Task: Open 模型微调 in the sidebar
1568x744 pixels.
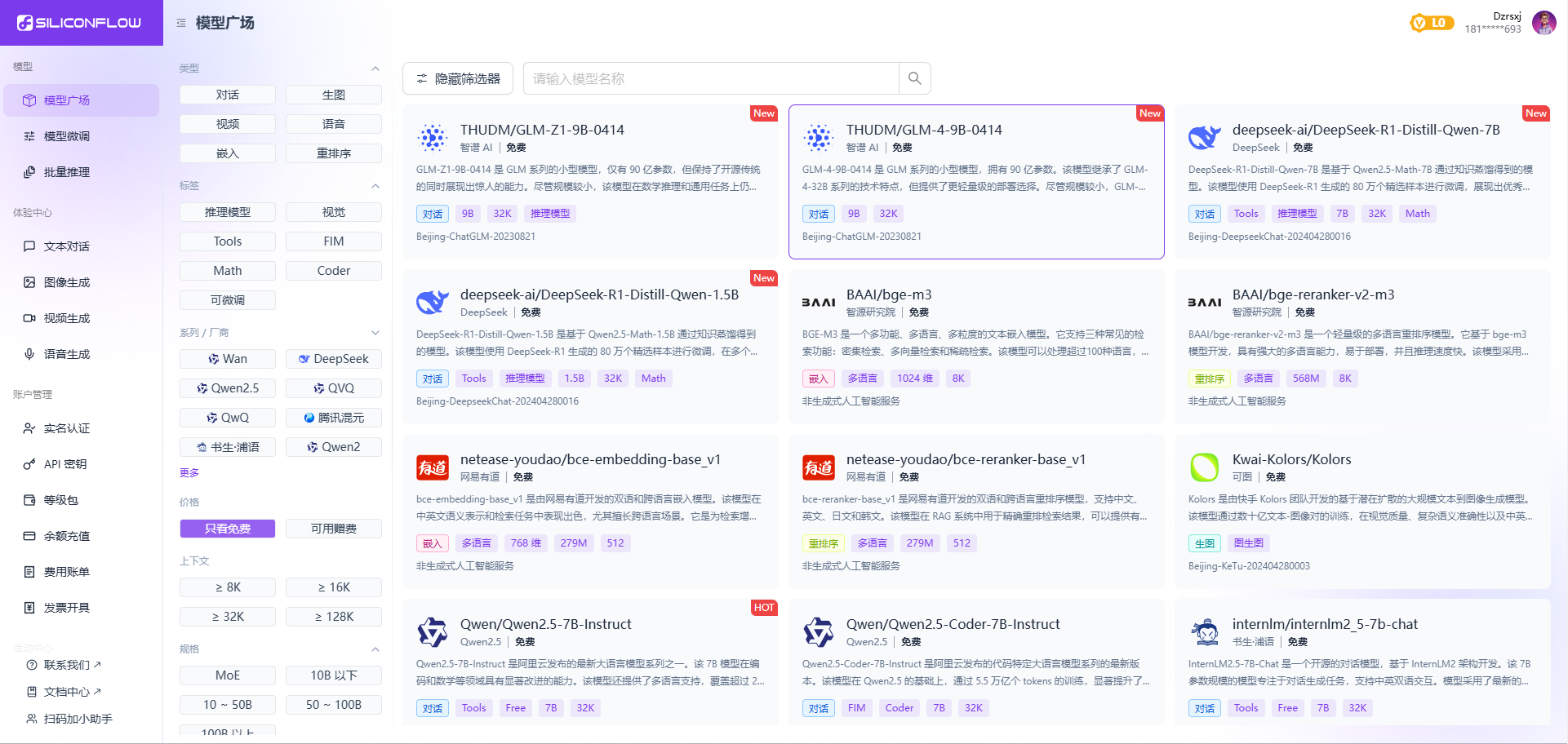Action: click(x=67, y=136)
